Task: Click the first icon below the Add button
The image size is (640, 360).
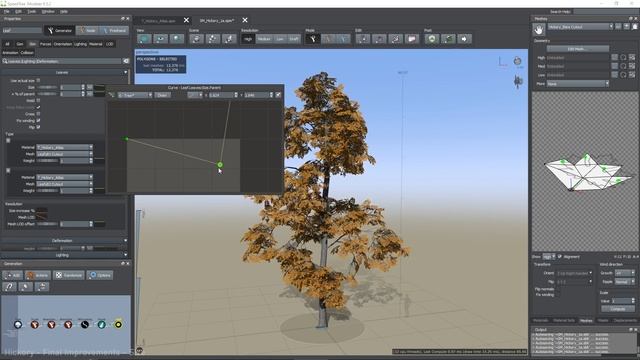Action: pyautogui.click(x=9, y=287)
